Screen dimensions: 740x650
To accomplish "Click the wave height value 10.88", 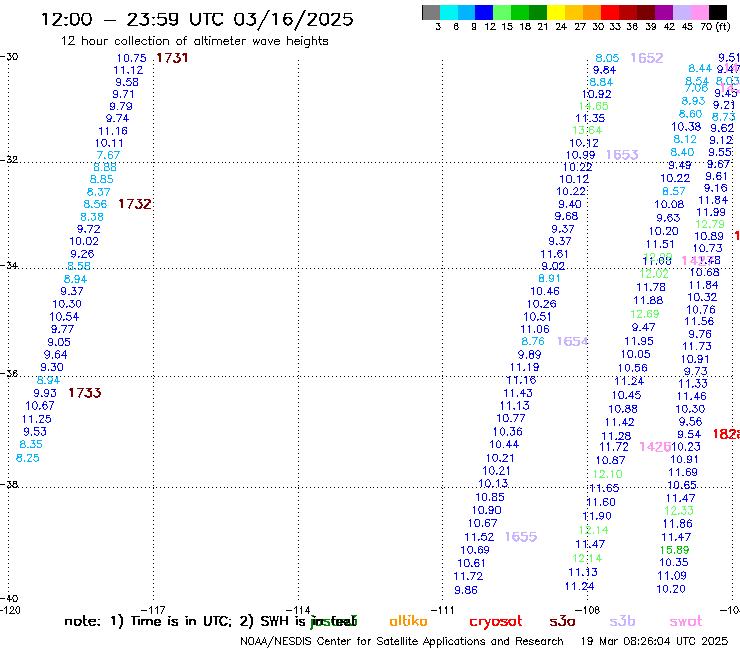I will [623, 409].
